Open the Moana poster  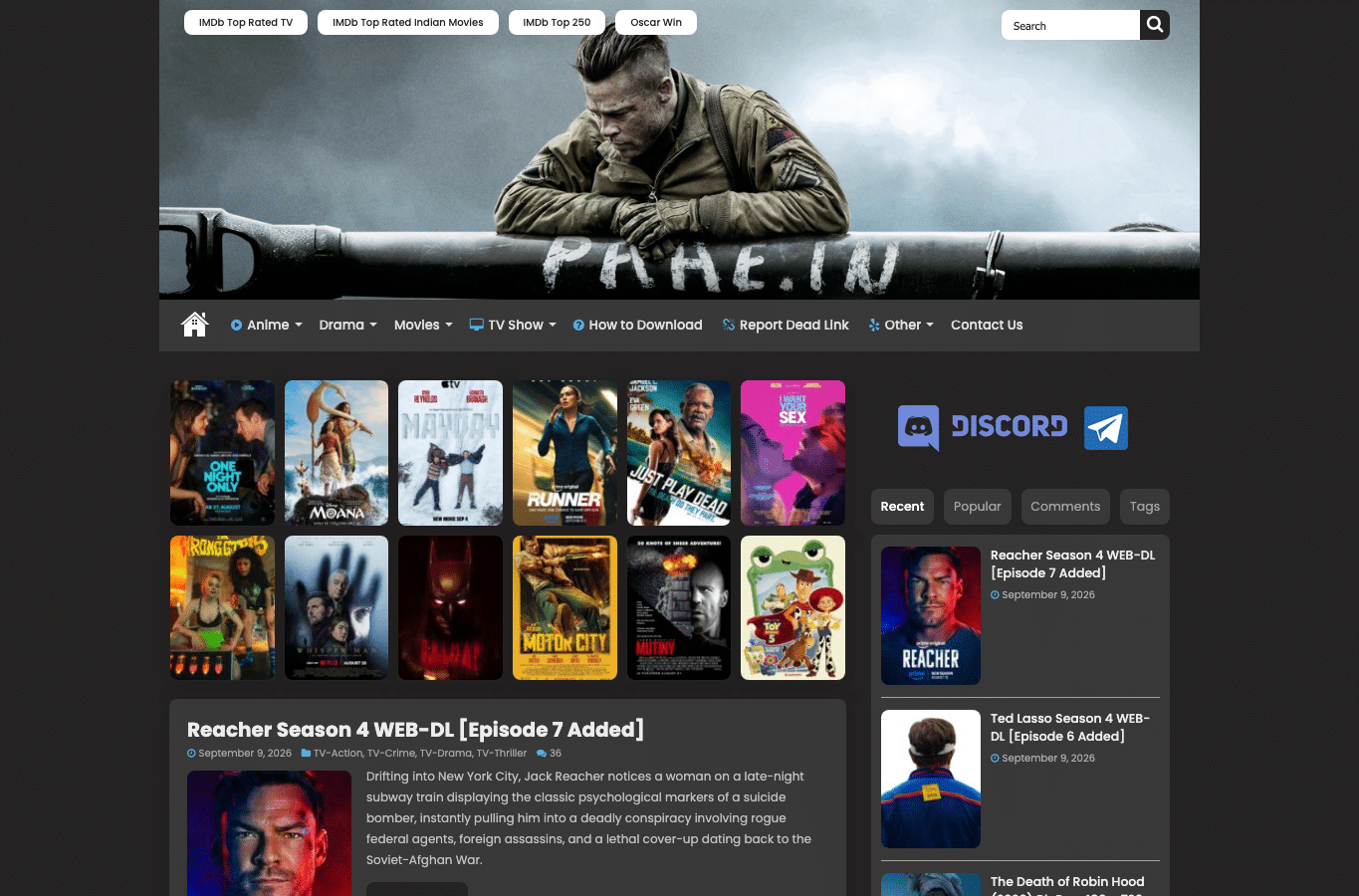pos(337,453)
